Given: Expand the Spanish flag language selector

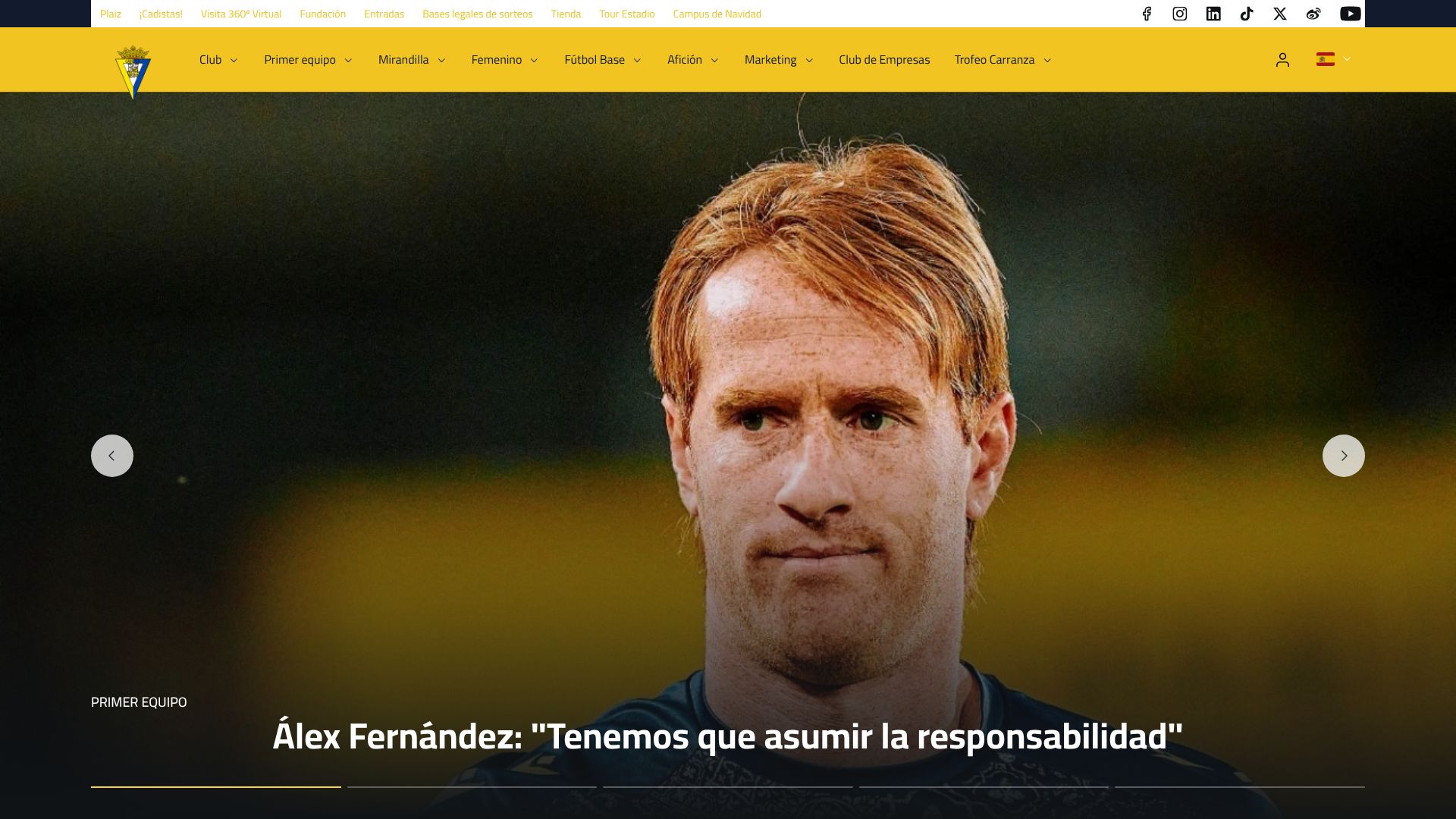Looking at the screenshot, I should point(1333,59).
